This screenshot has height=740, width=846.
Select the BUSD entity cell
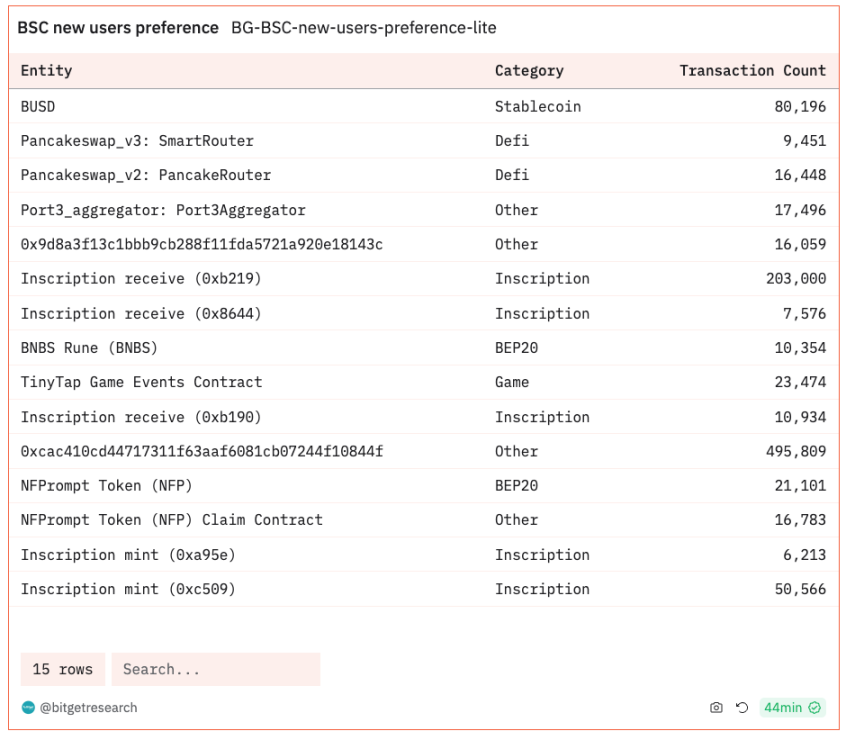pyautogui.click(x=38, y=106)
